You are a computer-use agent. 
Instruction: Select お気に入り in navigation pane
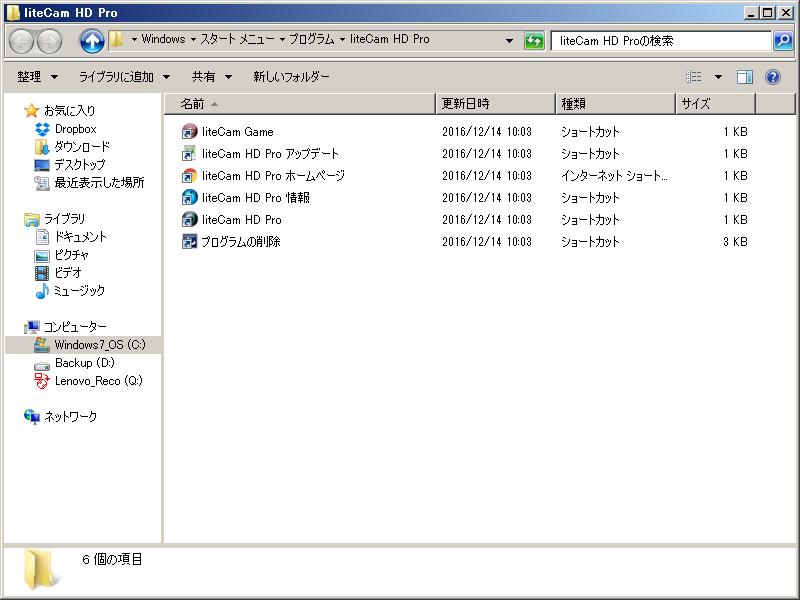[x=69, y=111]
